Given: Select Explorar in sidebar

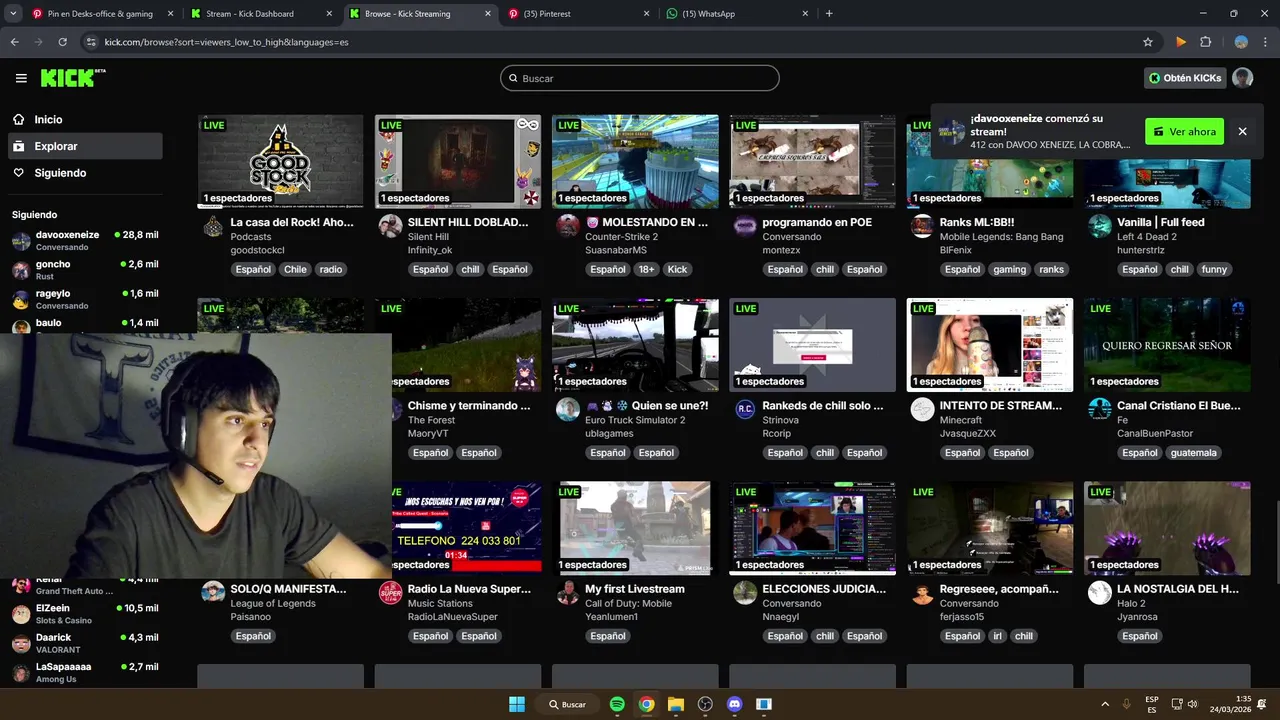Looking at the screenshot, I should coord(84,146).
